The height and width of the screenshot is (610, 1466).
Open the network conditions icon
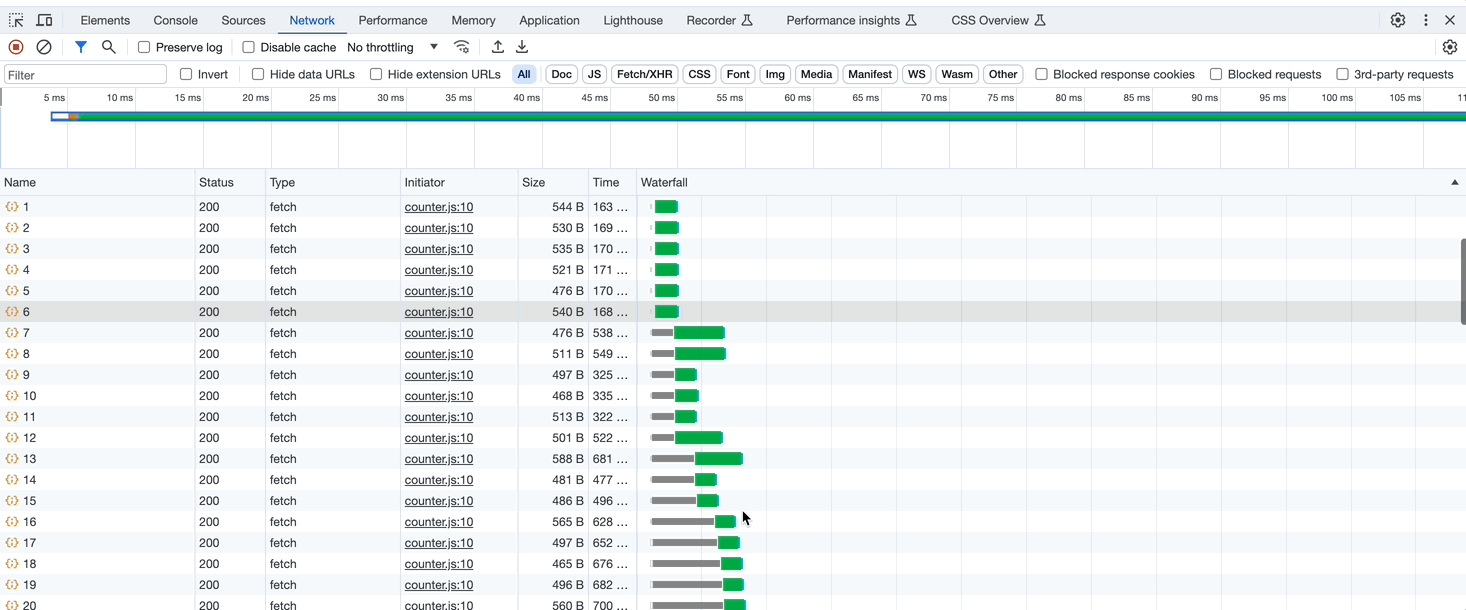click(x=461, y=47)
